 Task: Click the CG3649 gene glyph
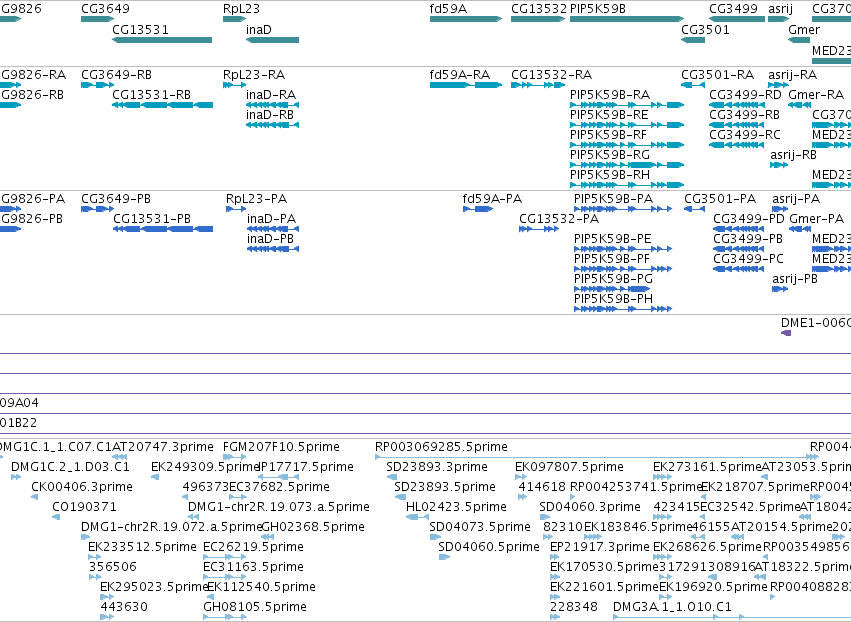[97, 19]
